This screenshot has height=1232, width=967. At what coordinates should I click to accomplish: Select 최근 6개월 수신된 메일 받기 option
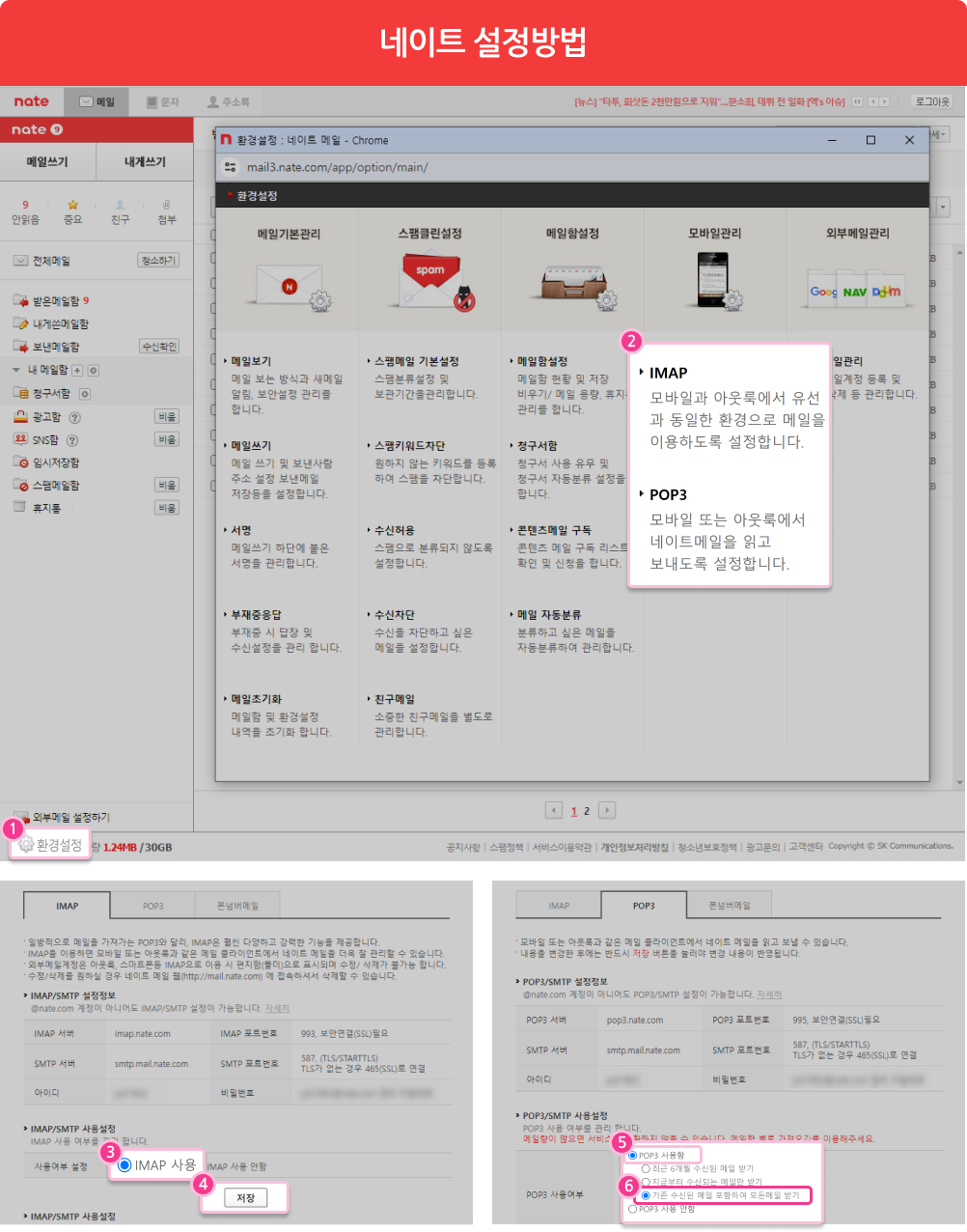pyautogui.click(x=646, y=1168)
